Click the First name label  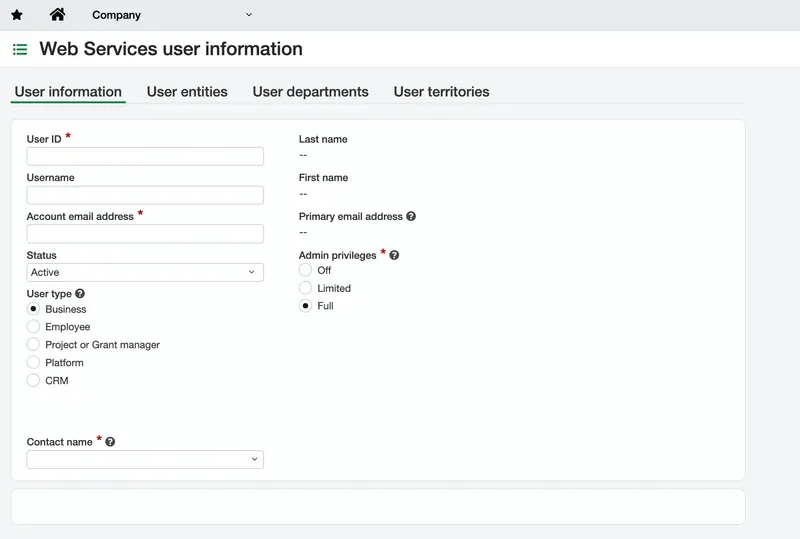coord(323,178)
